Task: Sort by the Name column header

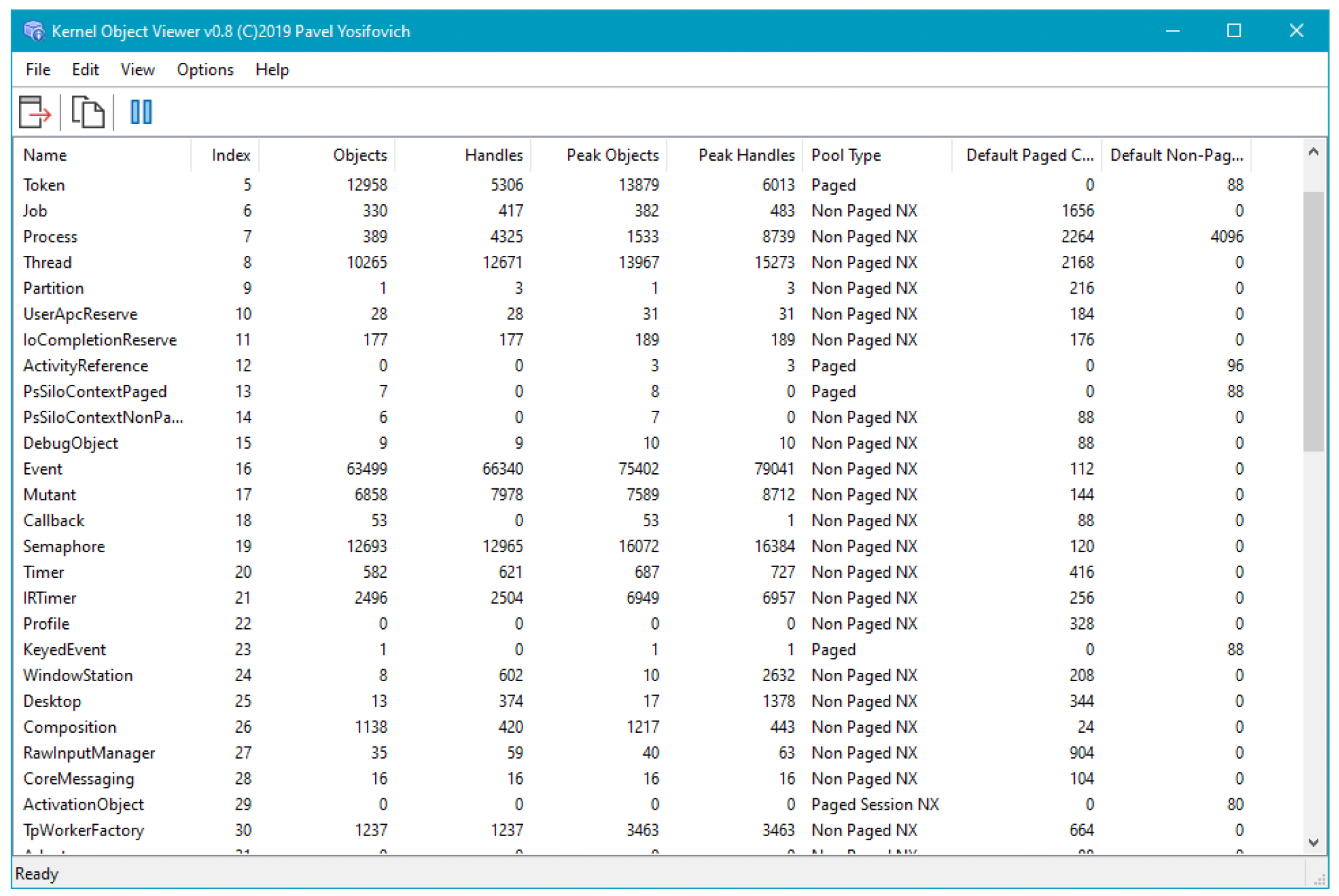Action: point(102,155)
